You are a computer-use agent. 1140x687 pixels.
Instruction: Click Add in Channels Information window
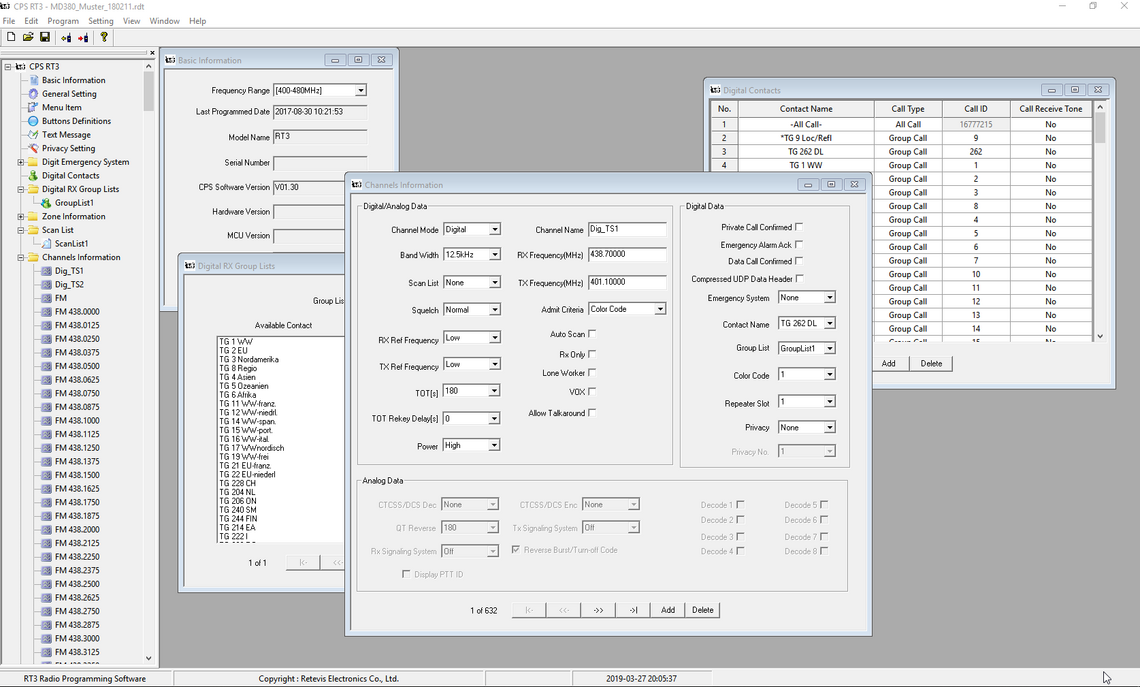pyautogui.click(x=668, y=610)
